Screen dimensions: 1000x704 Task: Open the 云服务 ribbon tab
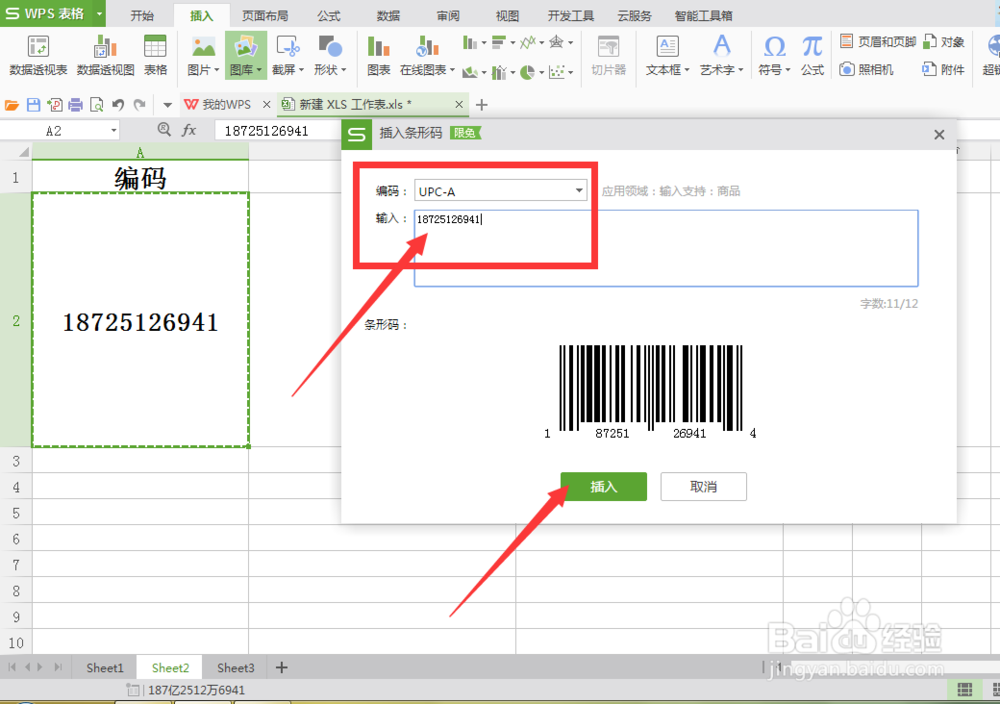tap(635, 16)
